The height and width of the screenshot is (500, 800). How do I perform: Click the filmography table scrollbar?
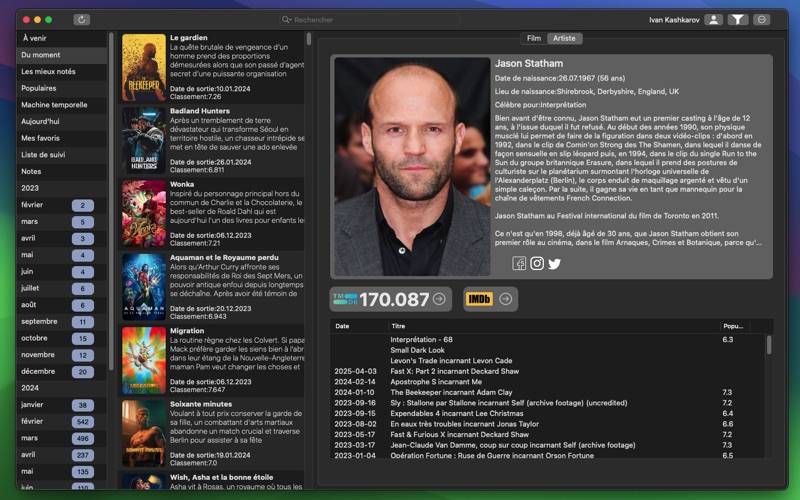(769, 345)
